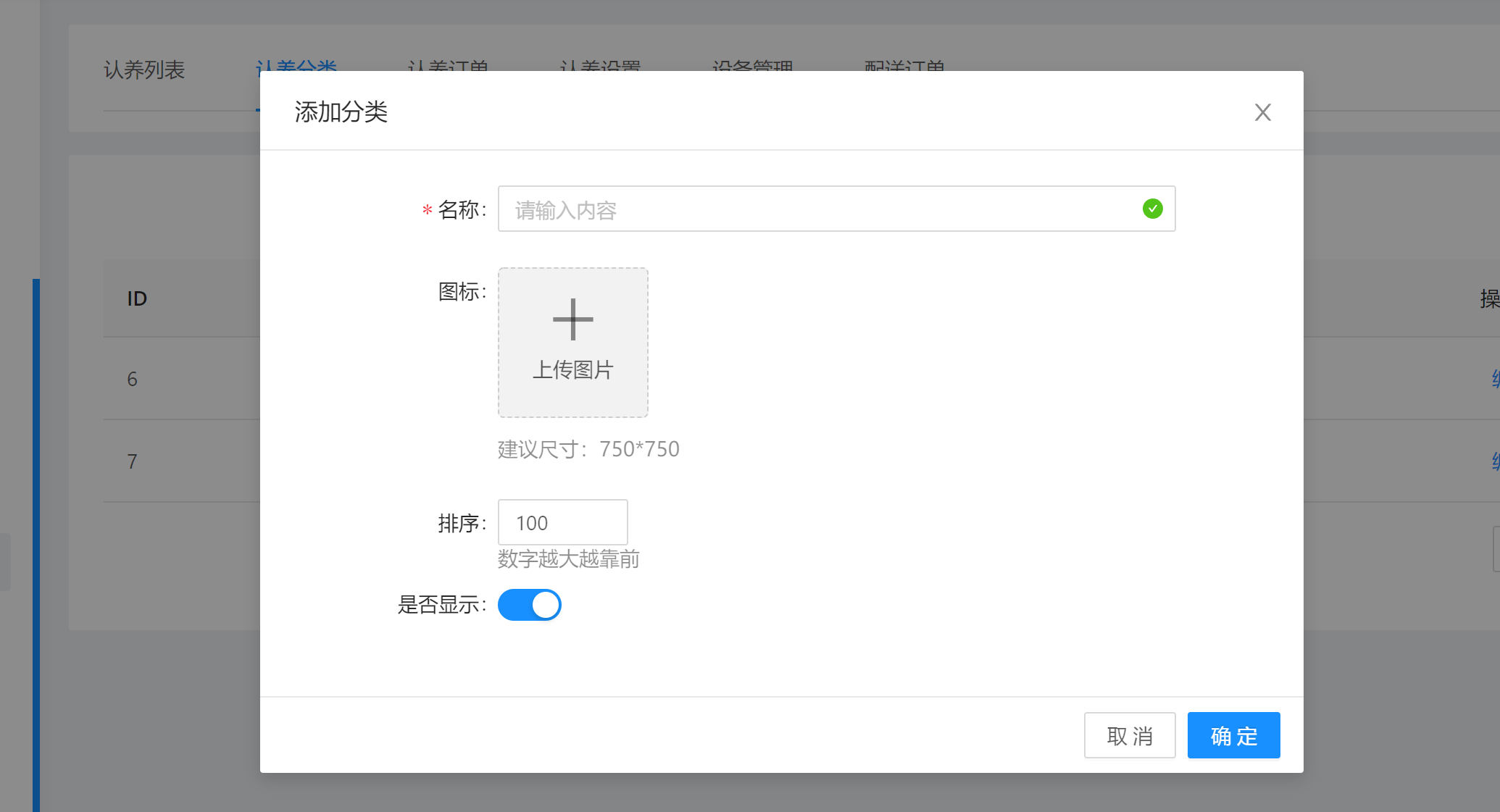This screenshot has height=812, width=1500.
Task: Toggle the 是否显示 switch off
Action: tap(530, 605)
